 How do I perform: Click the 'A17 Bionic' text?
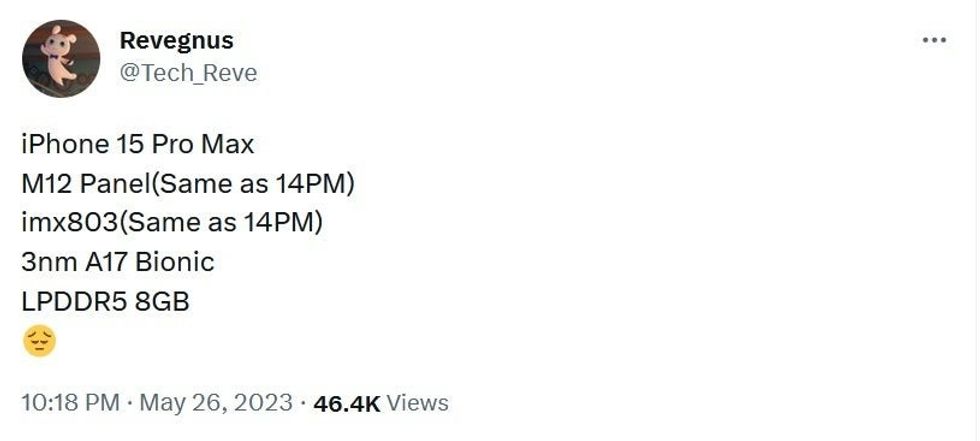pyautogui.click(x=148, y=262)
